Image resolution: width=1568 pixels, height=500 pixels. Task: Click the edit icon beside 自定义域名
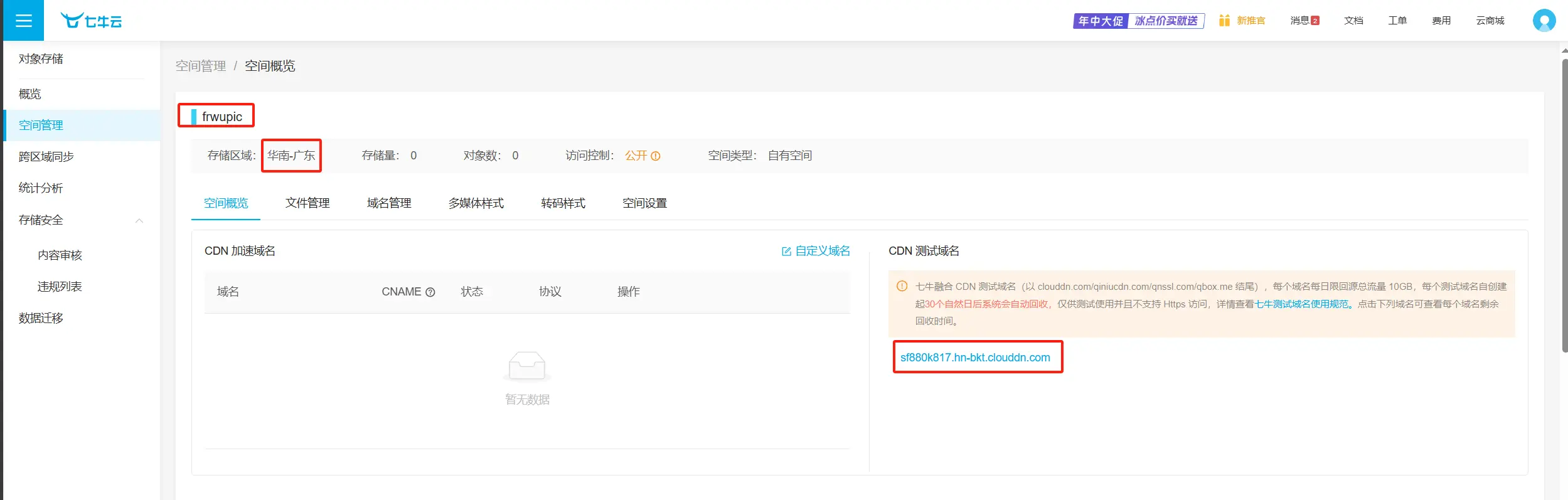pos(786,252)
